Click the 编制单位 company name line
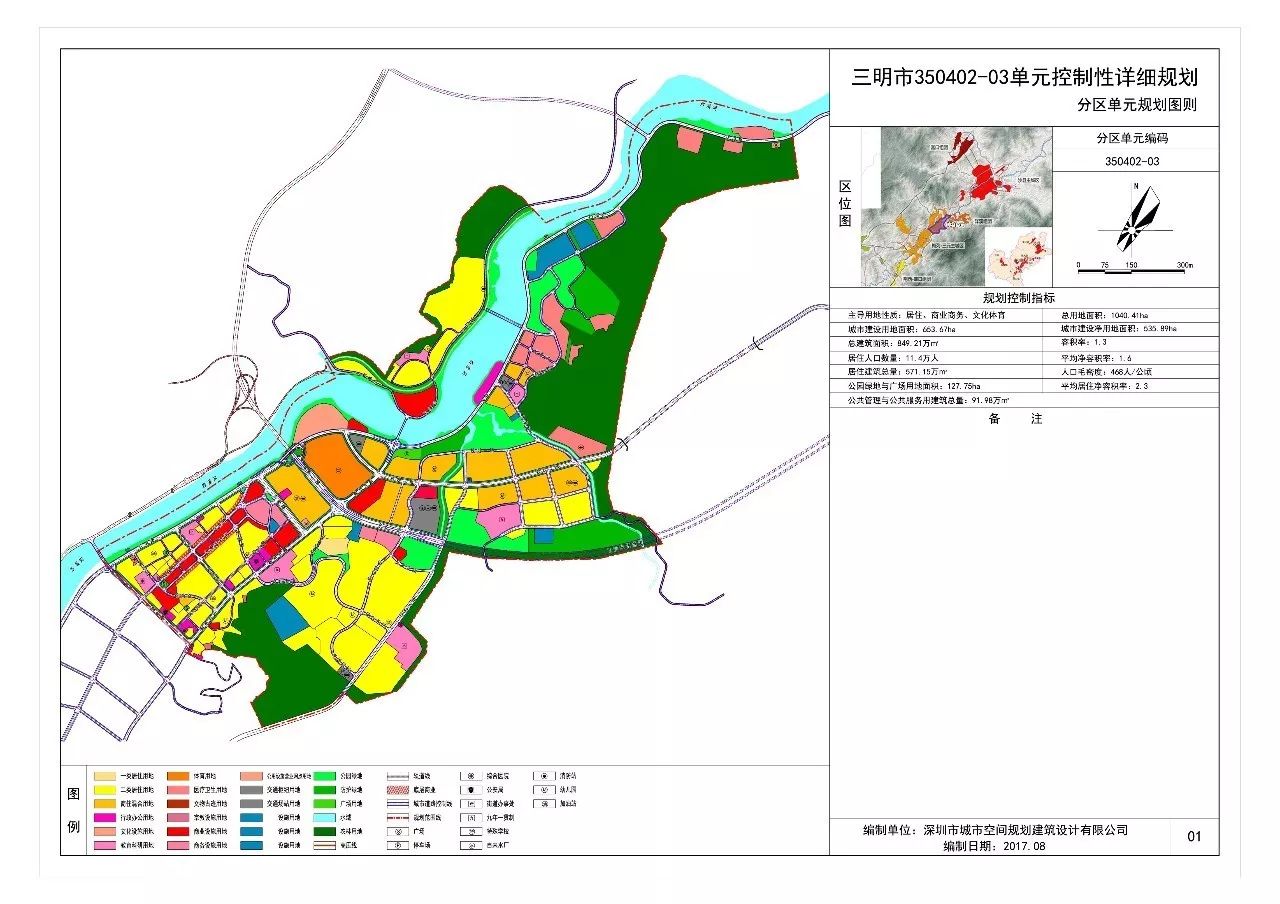Image resolution: width=1280 pixels, height=904 pixels. tap(995, 830)
